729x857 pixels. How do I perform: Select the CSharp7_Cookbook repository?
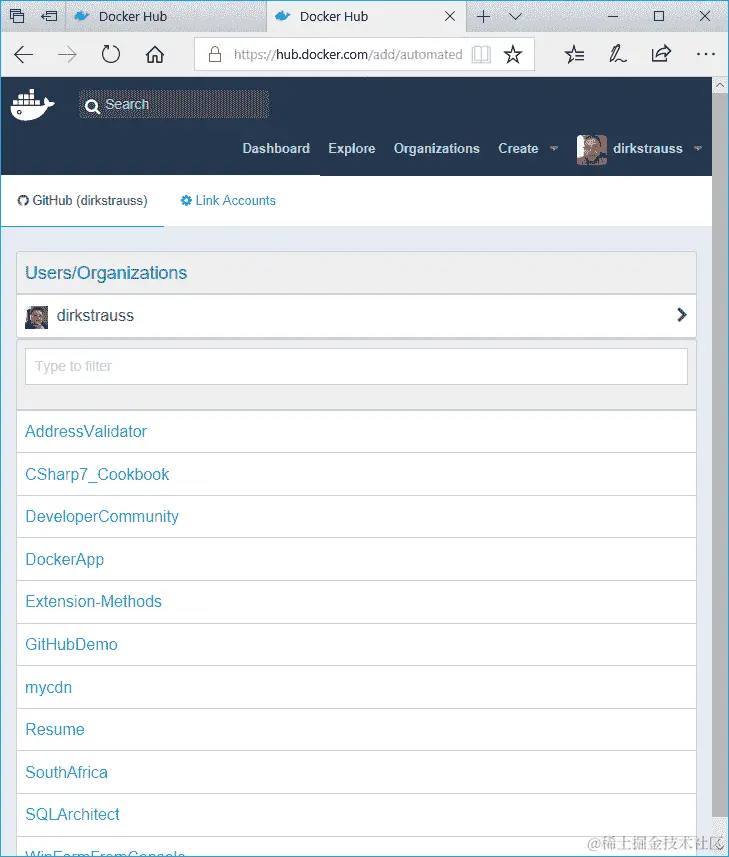97,474
